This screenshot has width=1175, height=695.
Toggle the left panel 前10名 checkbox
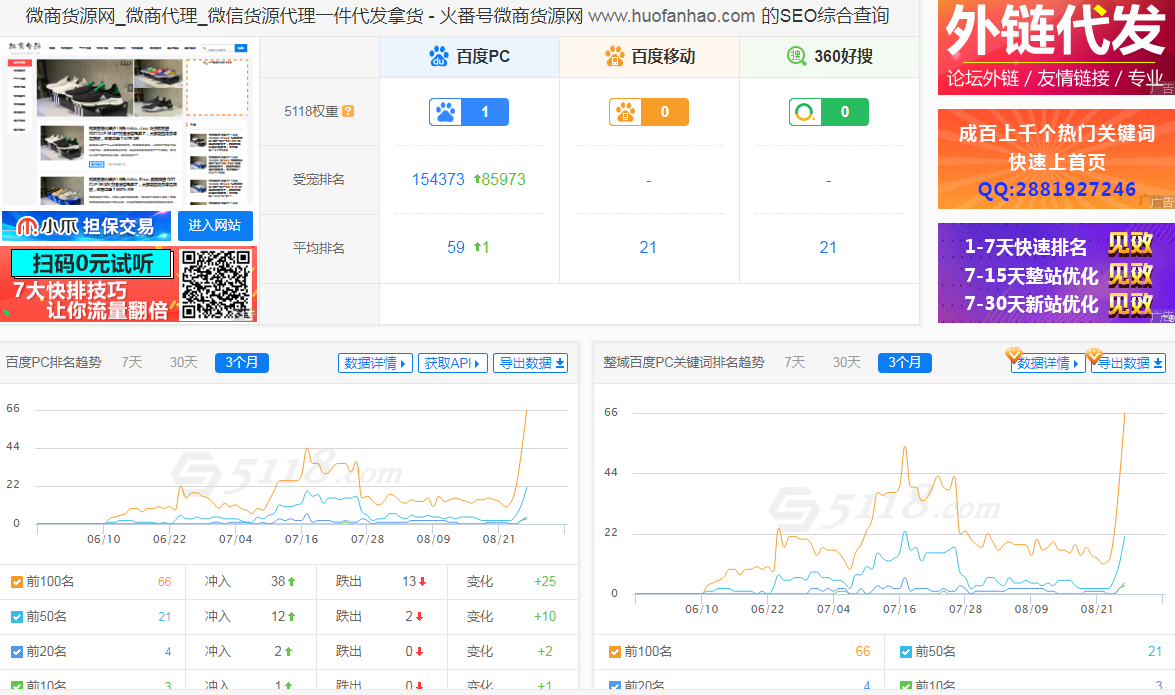16,685
